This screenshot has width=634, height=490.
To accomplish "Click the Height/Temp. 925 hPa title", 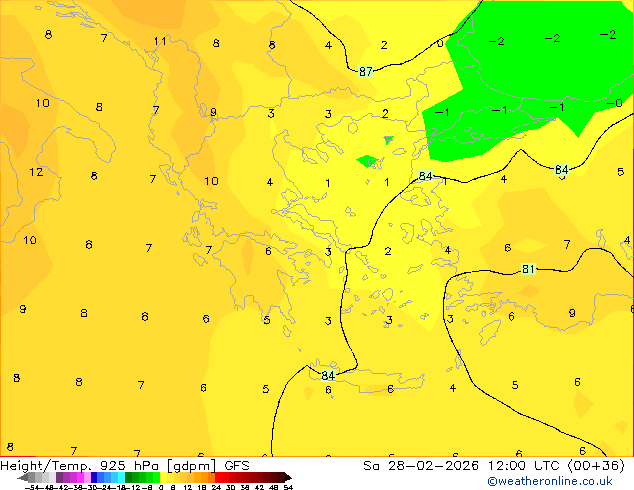I will click(x=80, y=466).
